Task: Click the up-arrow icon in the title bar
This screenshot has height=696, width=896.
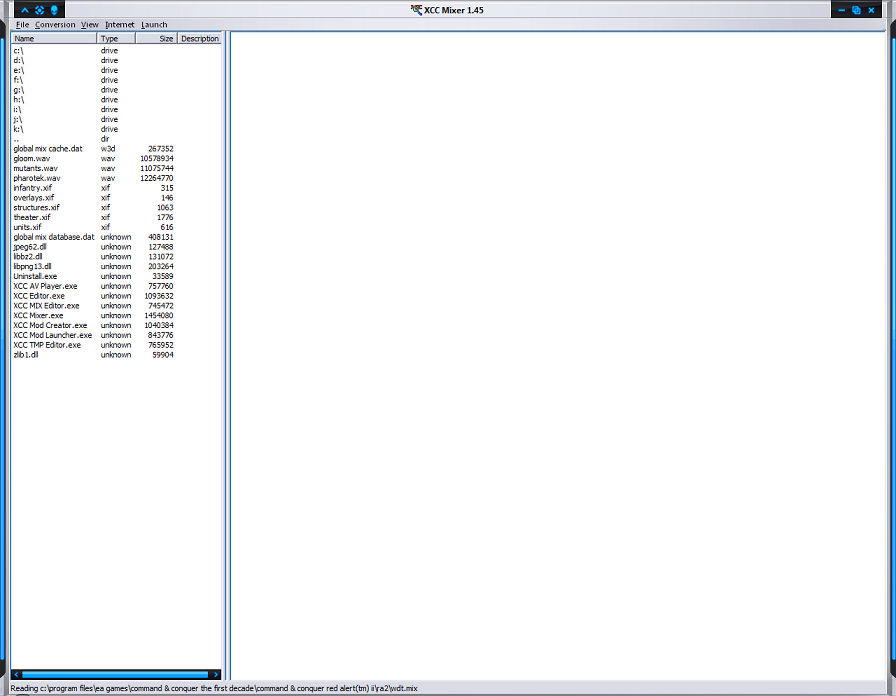Action: point(25,10)
